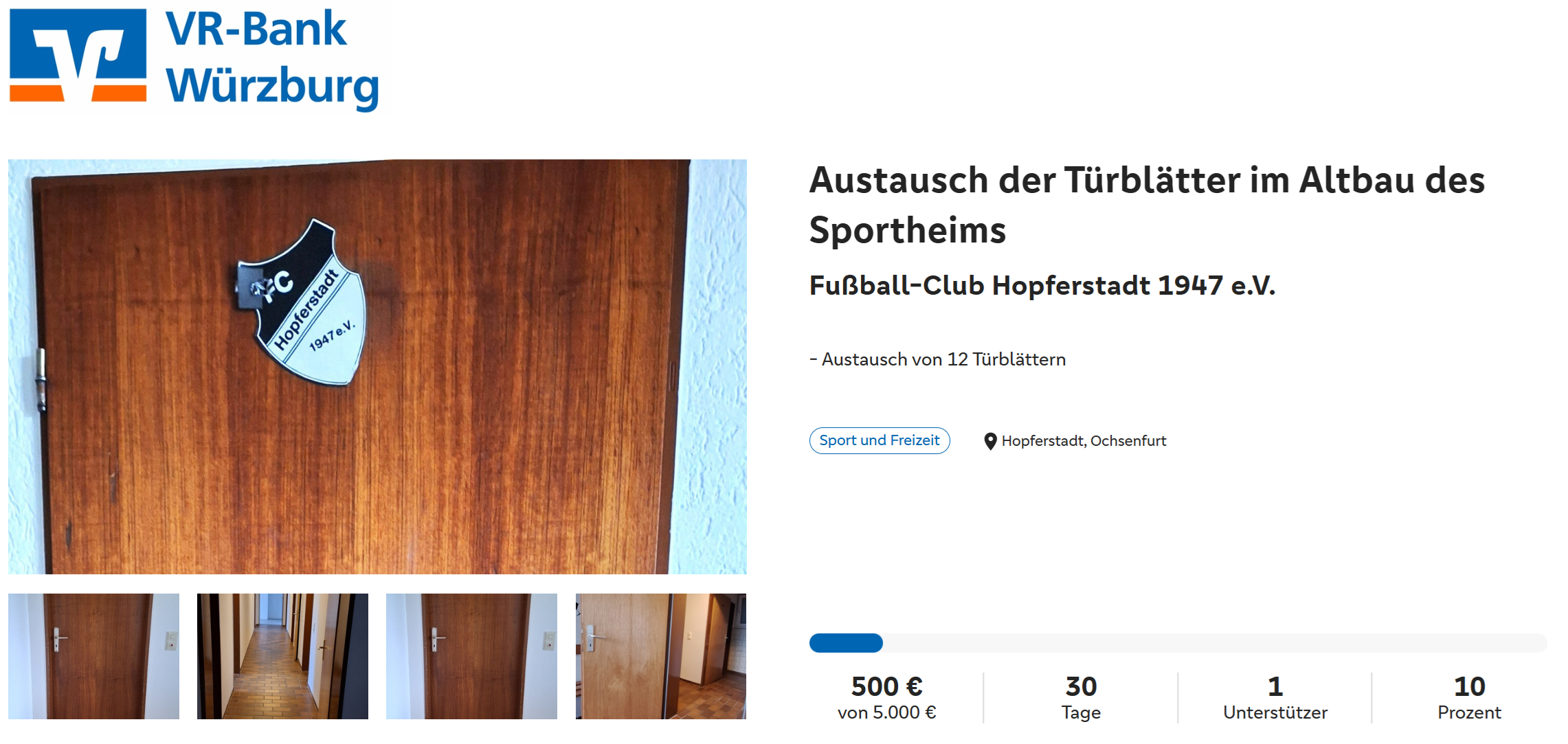Click the VR-Bank logo icon

pyautogui.click(x=78, y=55)
